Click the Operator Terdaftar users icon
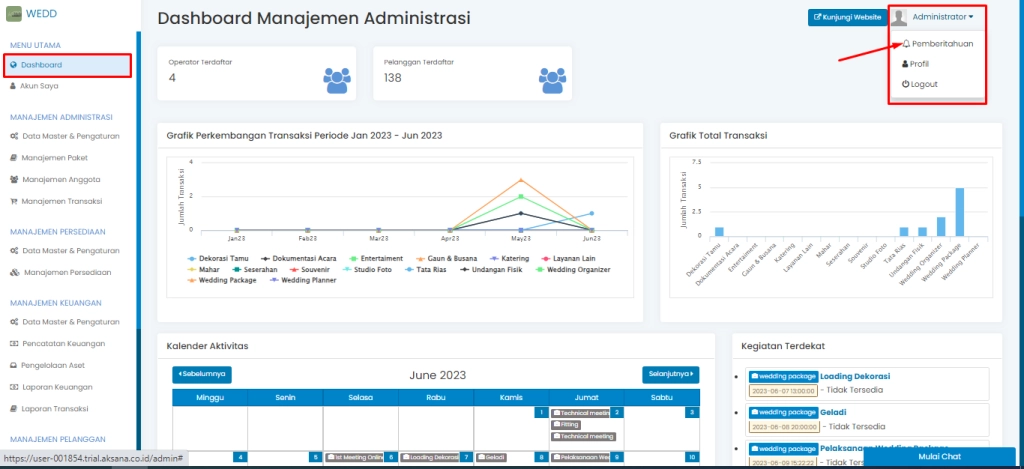This screenshot has height=469, width=1024. (337, 78)
